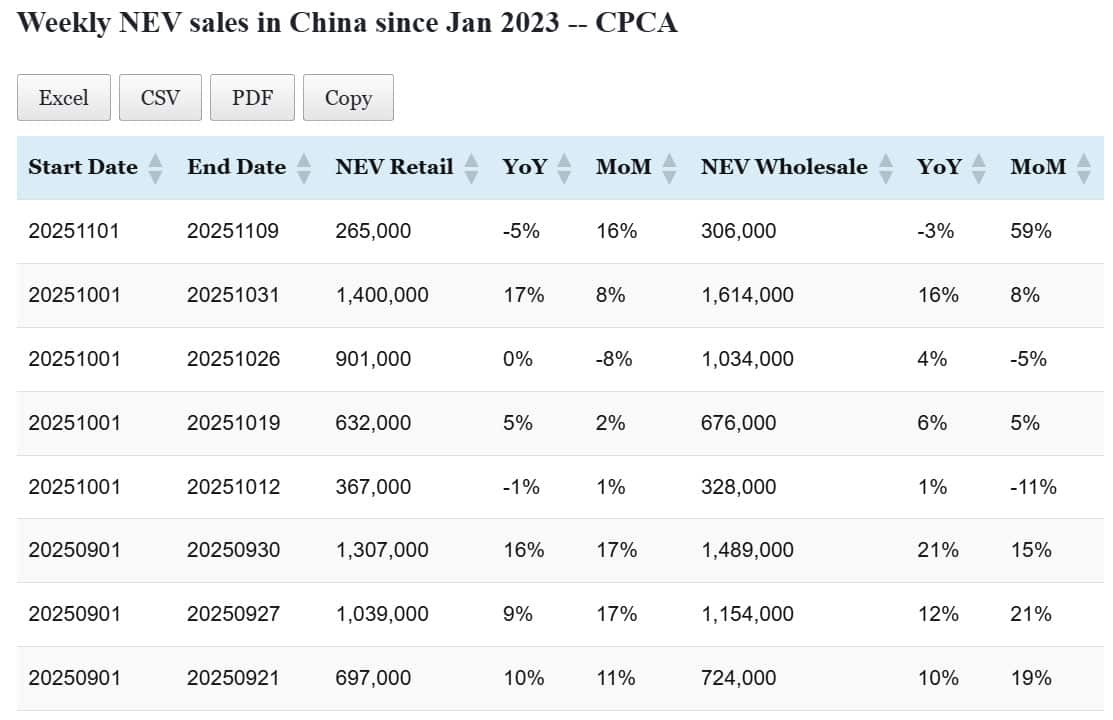
Task: Select the 20251109 end date cell
Action: tap(233, 231)
